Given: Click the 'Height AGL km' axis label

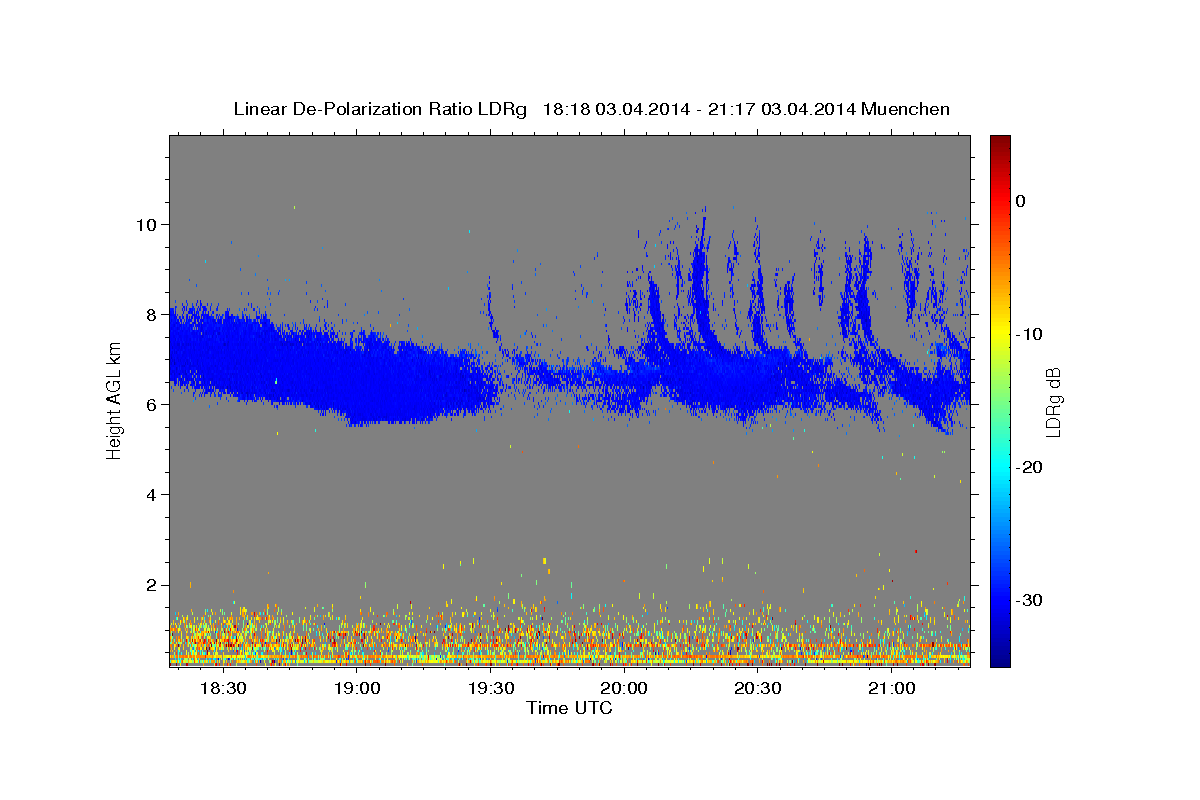Looking at the screenshot, I should (x=114, y=401).
